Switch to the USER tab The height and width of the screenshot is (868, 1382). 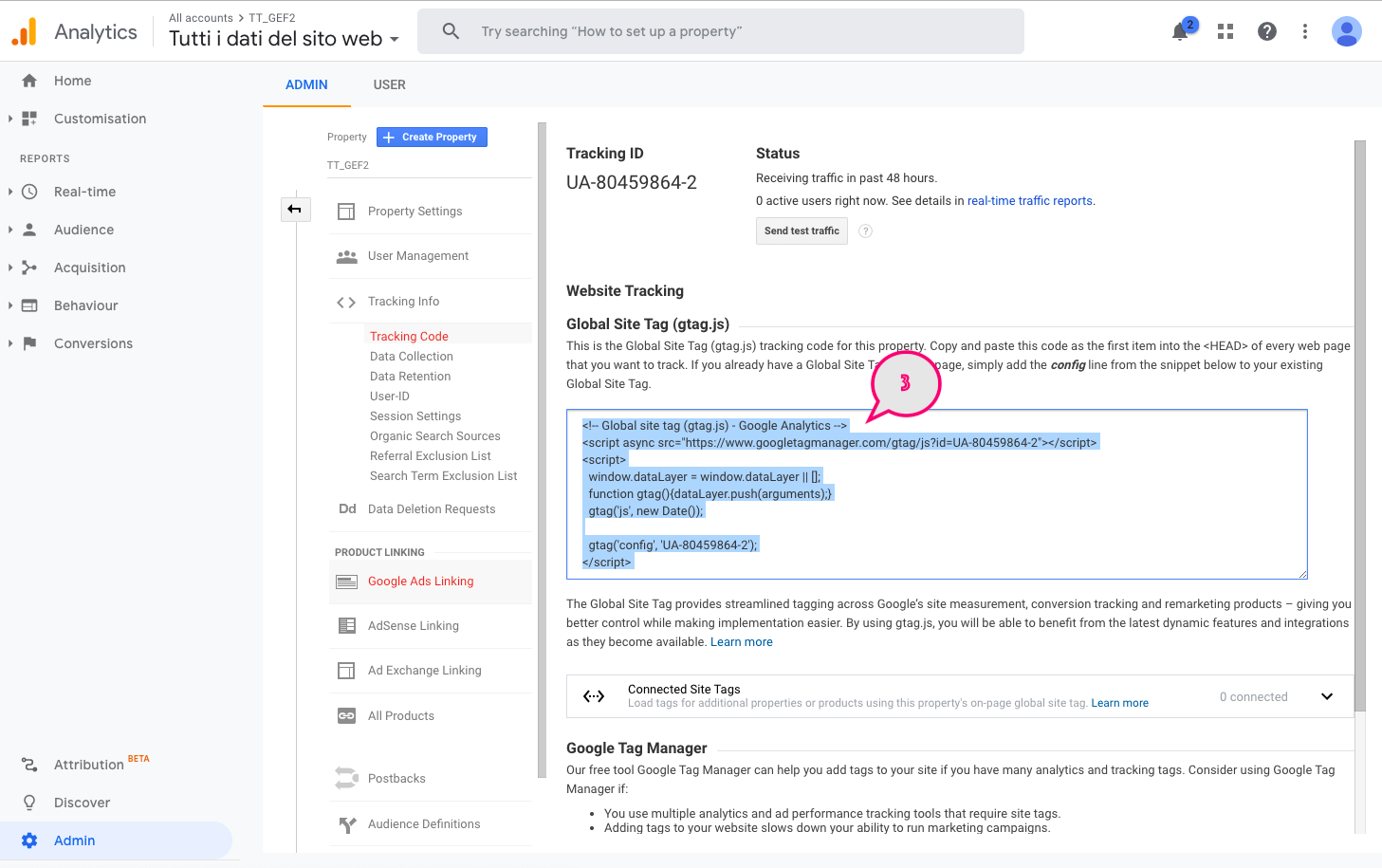click(389, 84)
